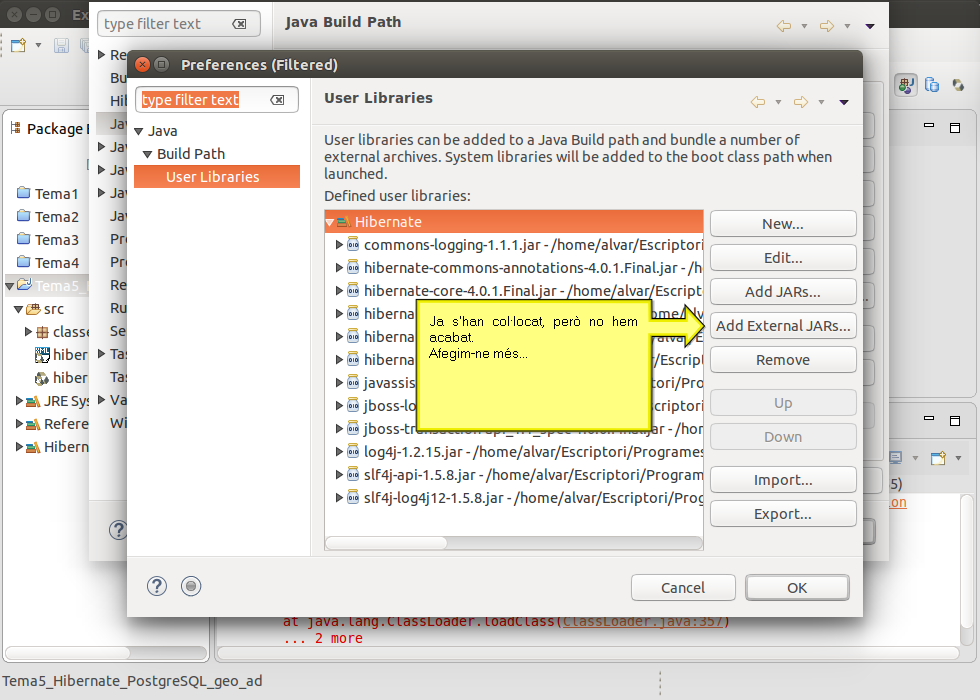980x700 pixels.
Task: Select log4j-1.2.15.jar jar icon
Action: [353, 451]
